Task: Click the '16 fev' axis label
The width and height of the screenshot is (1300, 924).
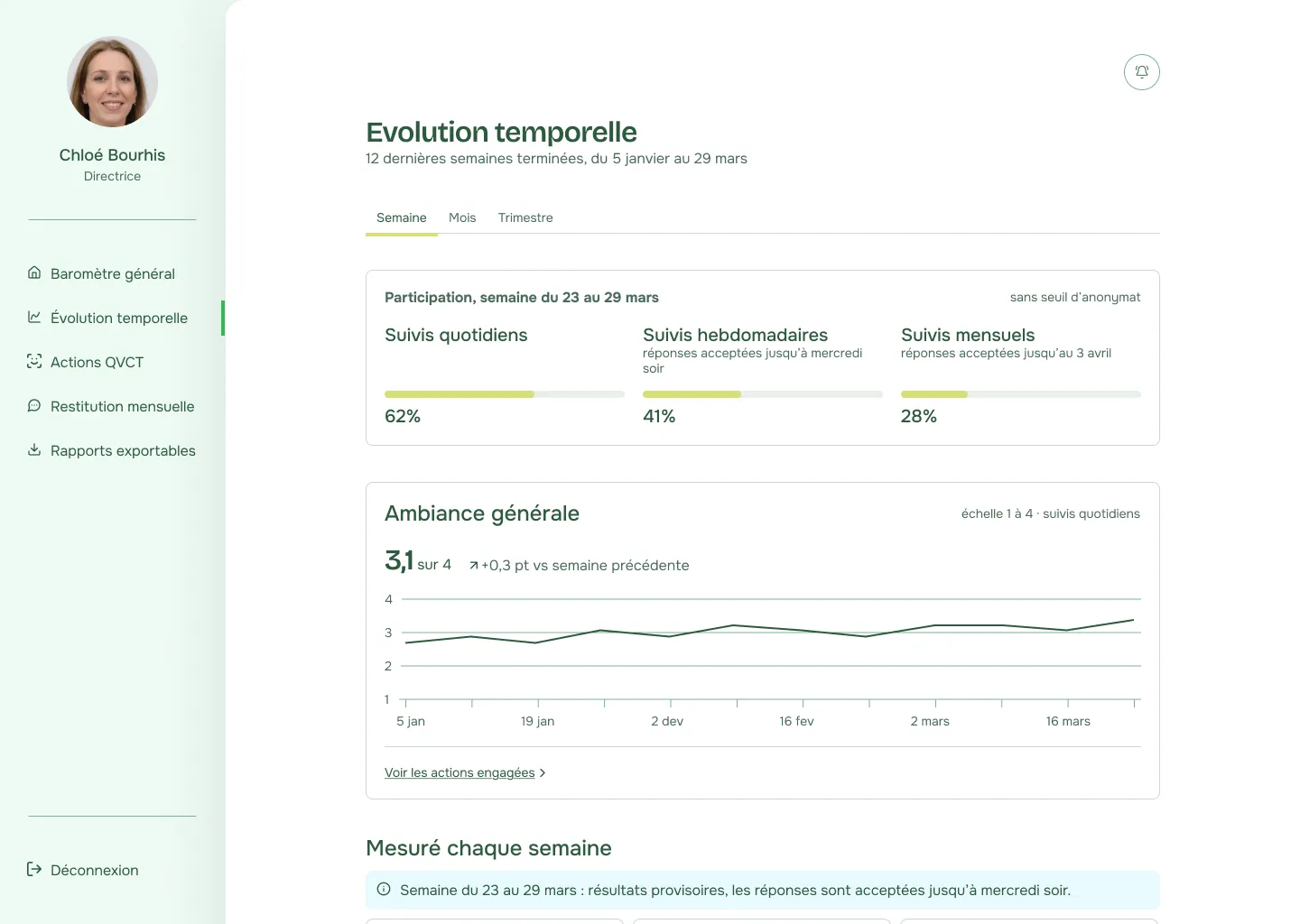Action: pyautogui.click(x=796, y=721)
